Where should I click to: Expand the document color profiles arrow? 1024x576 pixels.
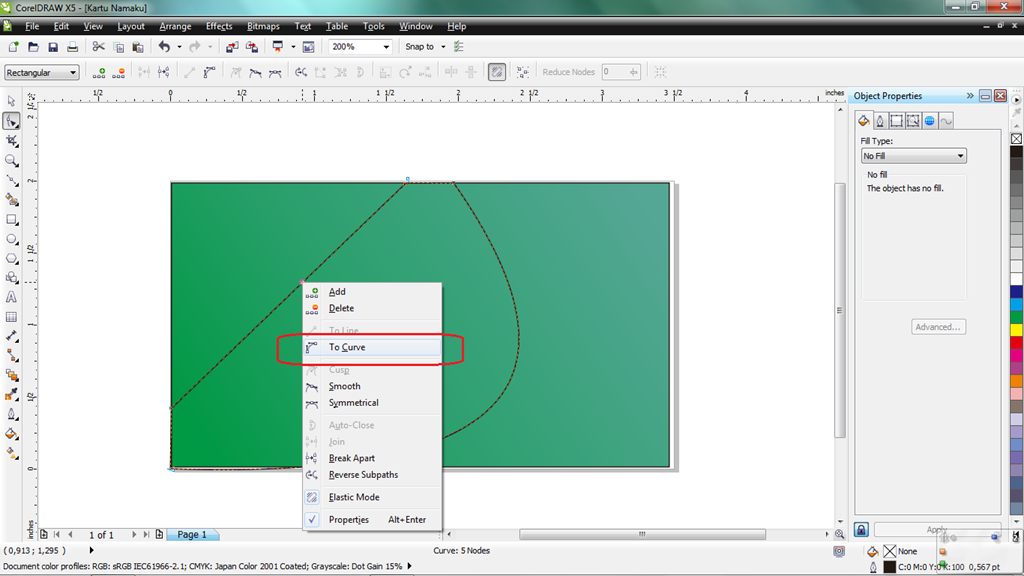(x=409, y=566)
